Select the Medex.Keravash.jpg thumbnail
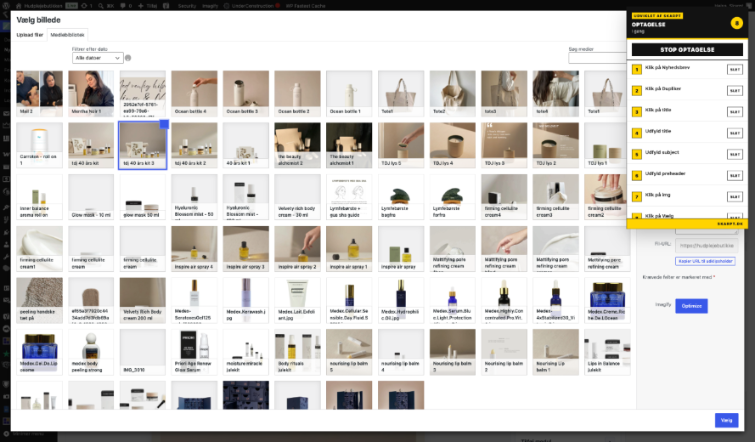 [246, 300]
